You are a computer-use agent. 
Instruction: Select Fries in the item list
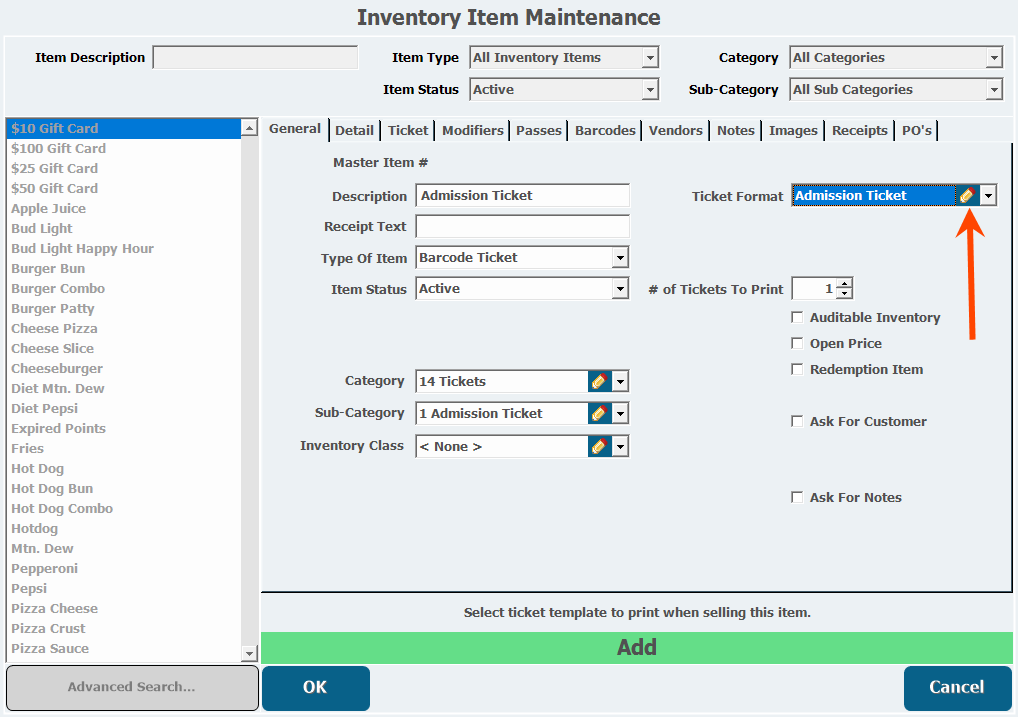[x=123, y=449]
